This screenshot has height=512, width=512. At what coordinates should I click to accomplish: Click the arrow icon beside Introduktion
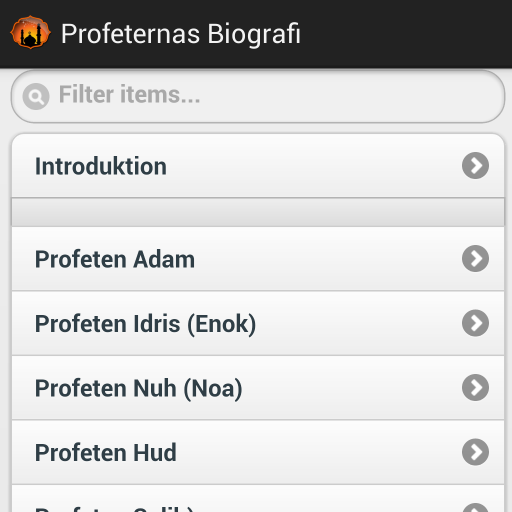(475, 166)
